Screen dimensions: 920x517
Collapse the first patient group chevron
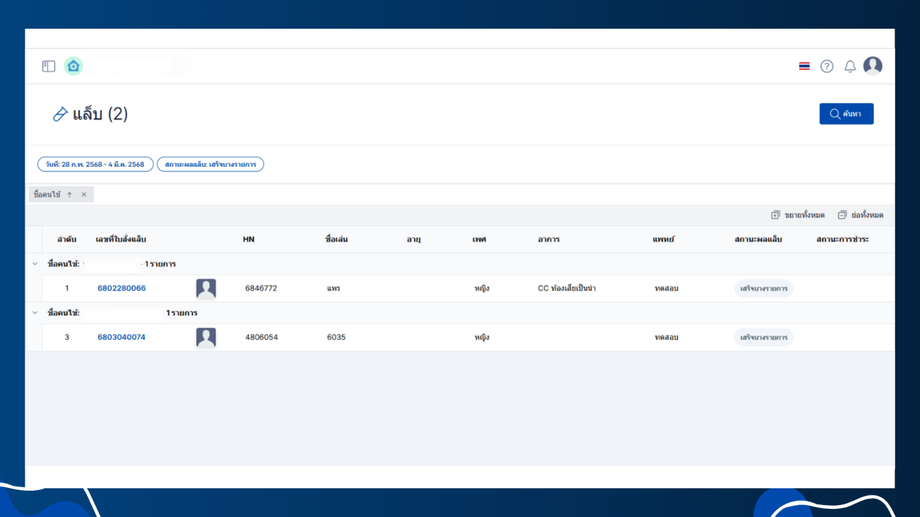point(35,264)
